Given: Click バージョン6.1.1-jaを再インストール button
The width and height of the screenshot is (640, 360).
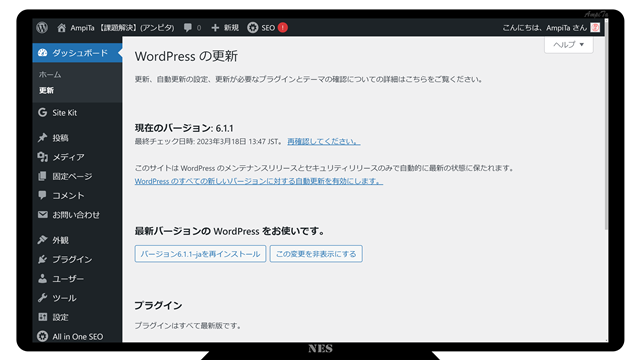Looking at the screenshot, I should point(200,253).
